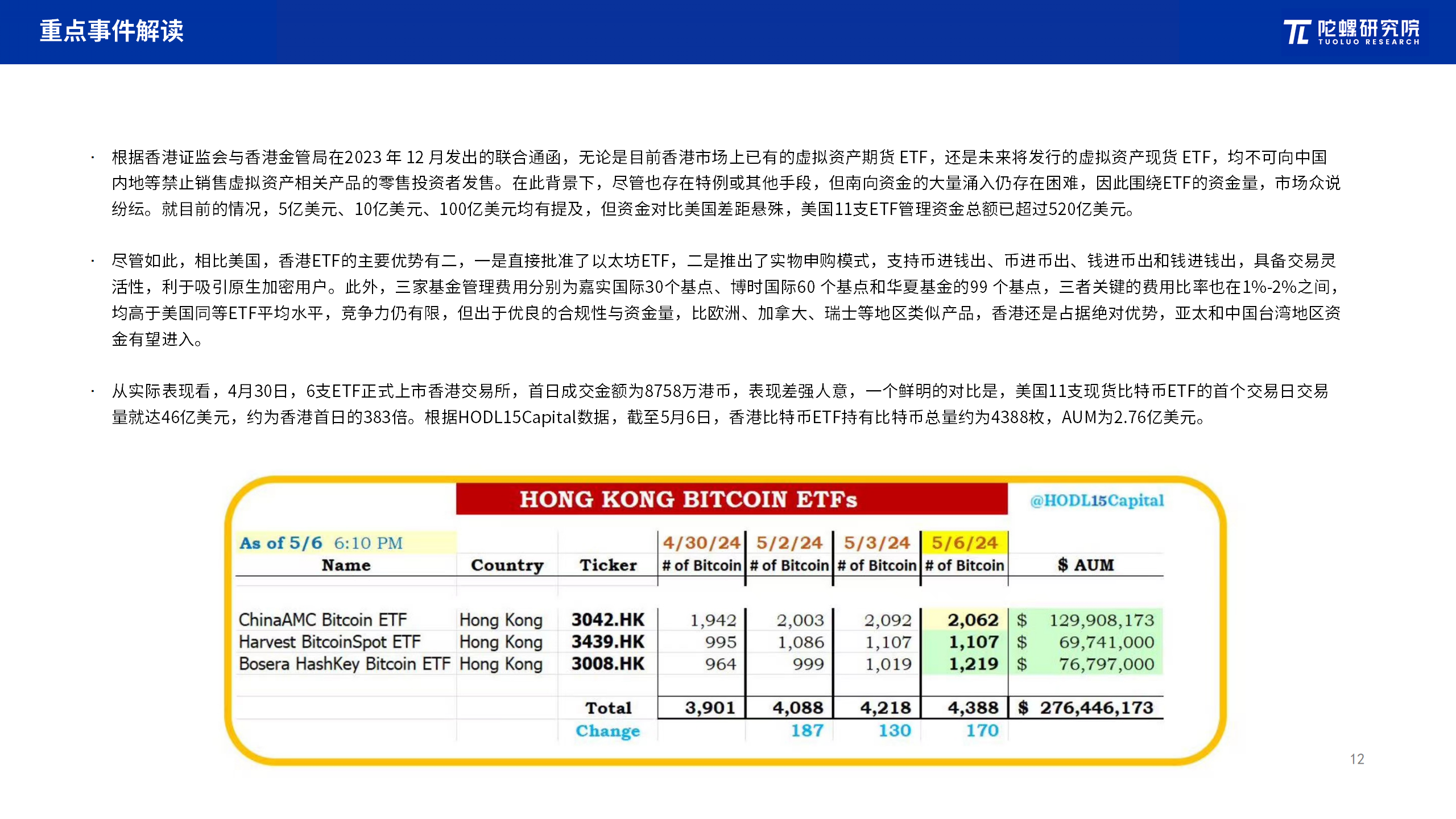
Task: Click the yellow highlighted 5/6/24 date header
Action: [963, 542]
